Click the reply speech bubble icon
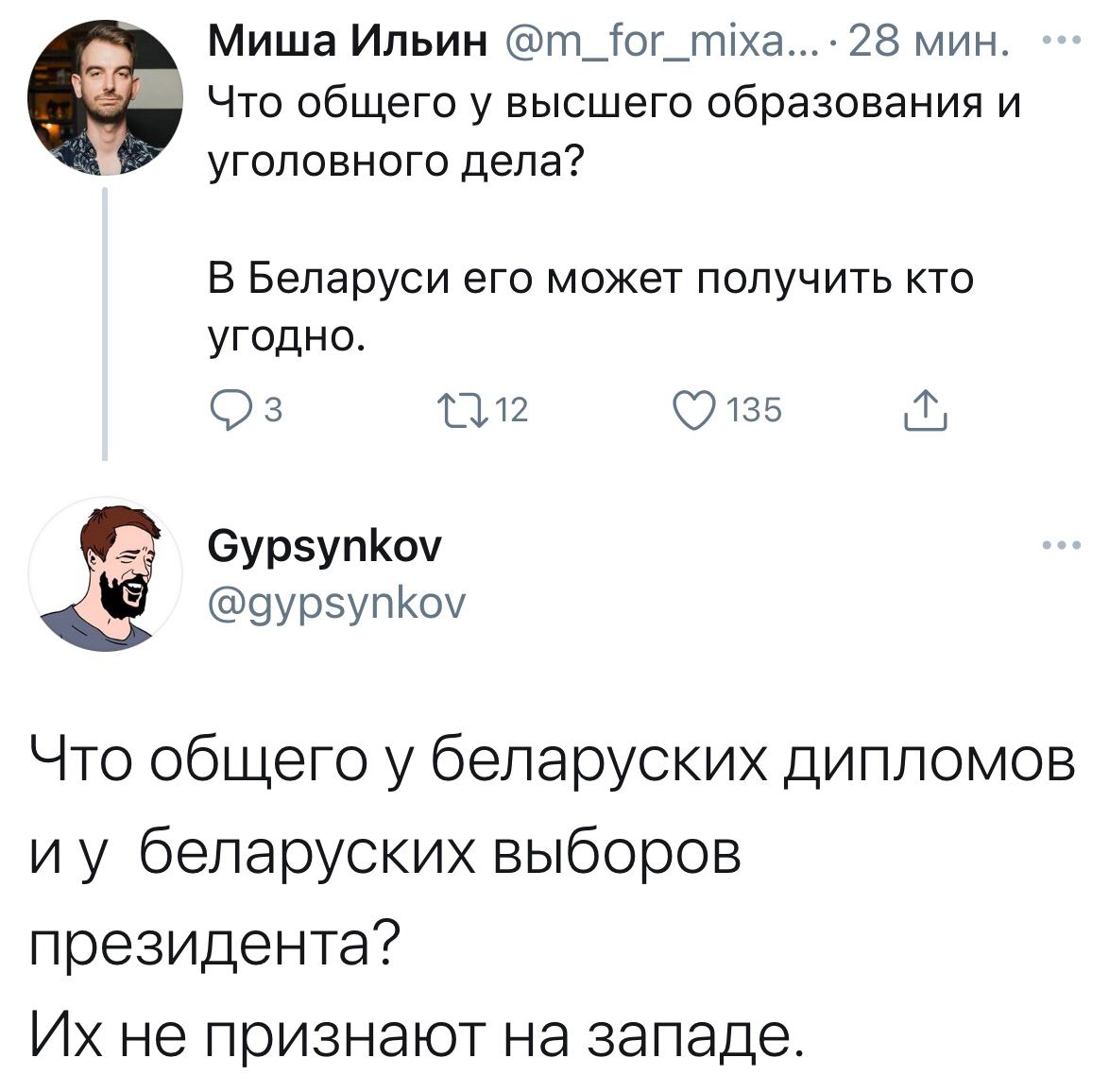 point(228,410)
